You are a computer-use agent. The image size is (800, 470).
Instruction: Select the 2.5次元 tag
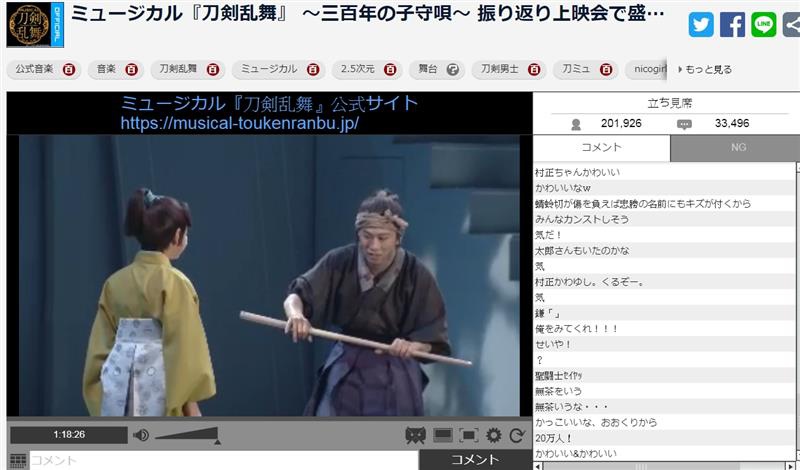(358, 69)
